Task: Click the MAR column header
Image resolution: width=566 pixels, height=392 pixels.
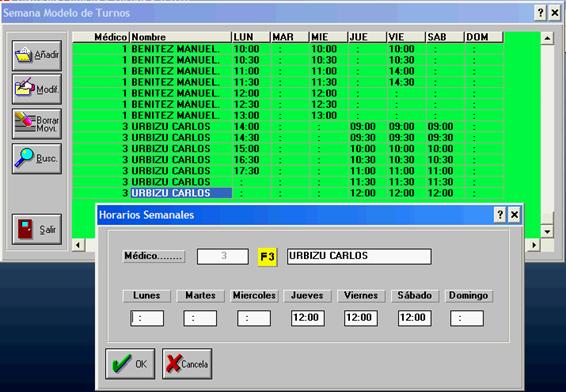Action: click(289, 37)
